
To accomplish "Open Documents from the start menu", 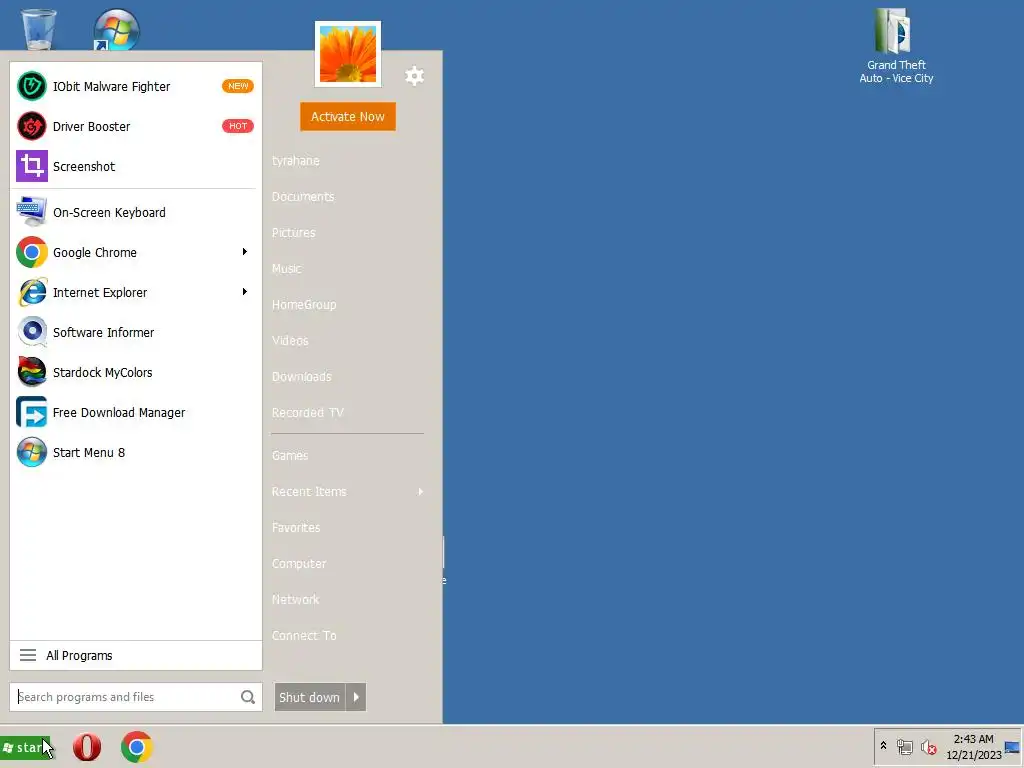I will pos(303,197).
